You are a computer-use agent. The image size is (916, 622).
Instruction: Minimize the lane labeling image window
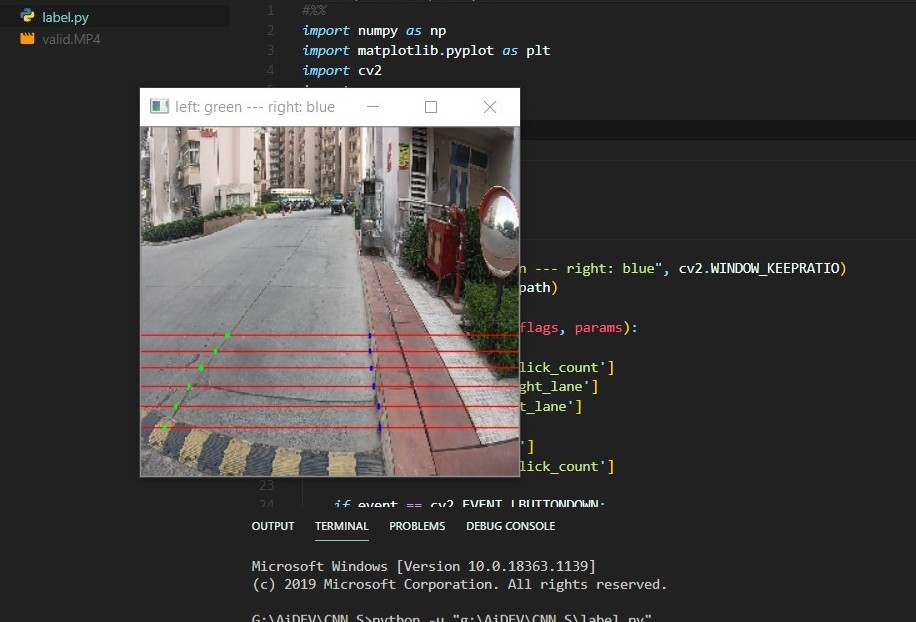click(373, 107)
